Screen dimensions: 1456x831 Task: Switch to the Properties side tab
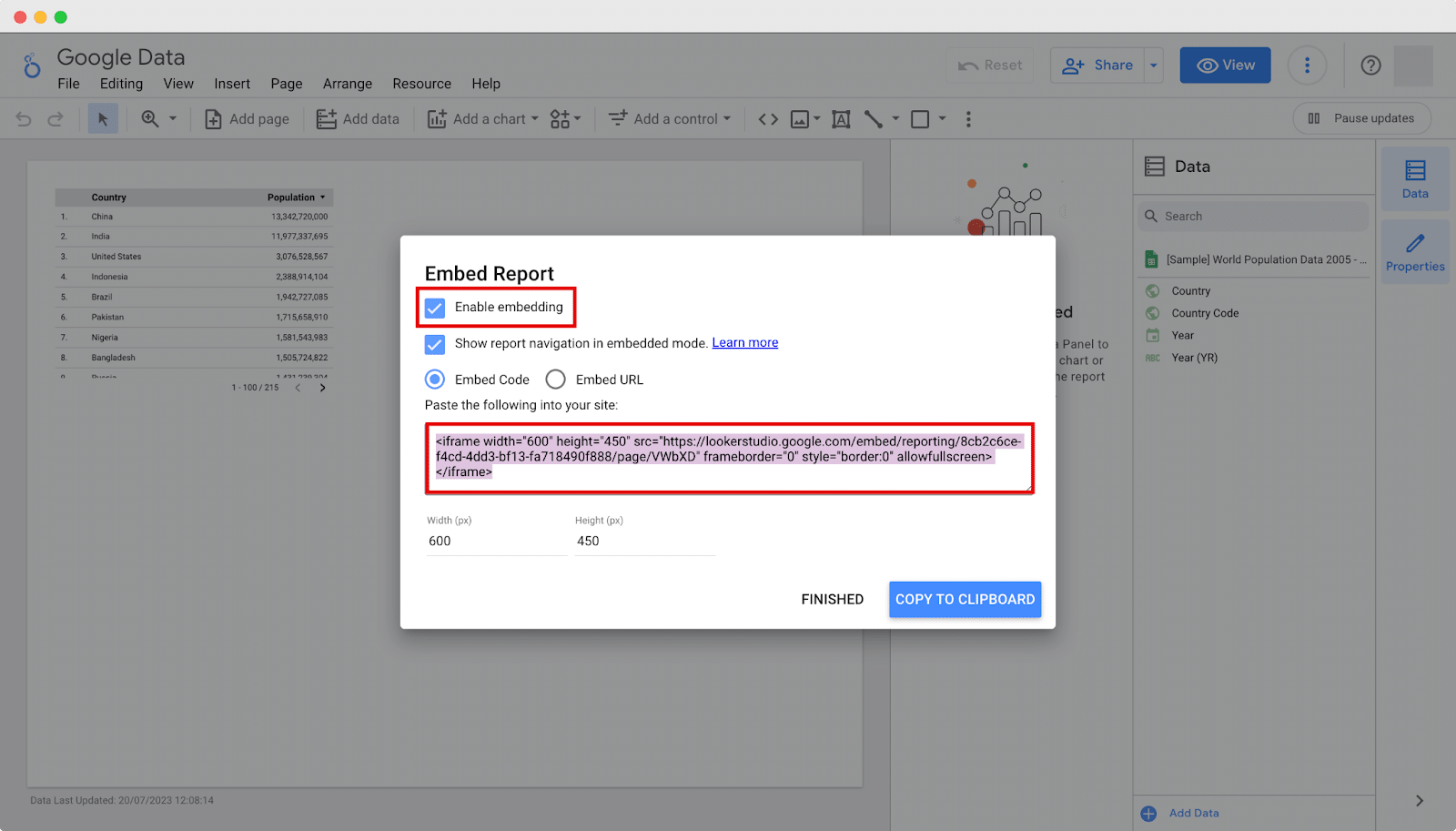click(1415, 252)
